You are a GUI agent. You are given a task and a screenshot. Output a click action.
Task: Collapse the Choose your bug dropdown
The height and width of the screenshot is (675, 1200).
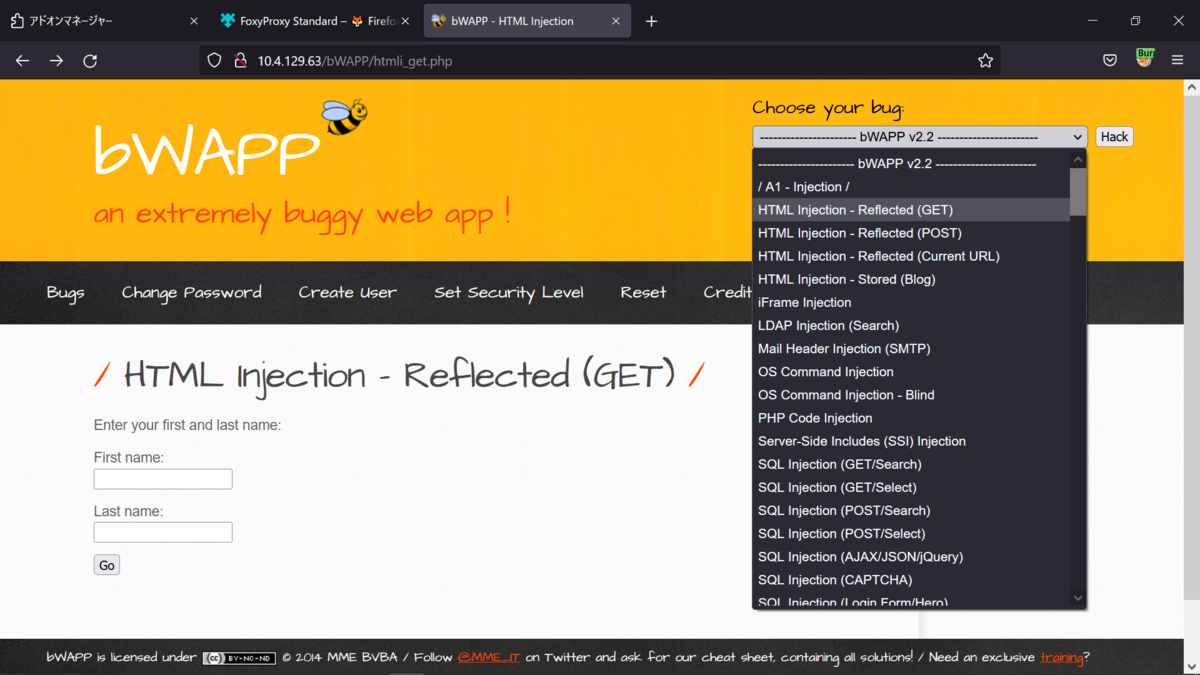[x=920, y=137]
